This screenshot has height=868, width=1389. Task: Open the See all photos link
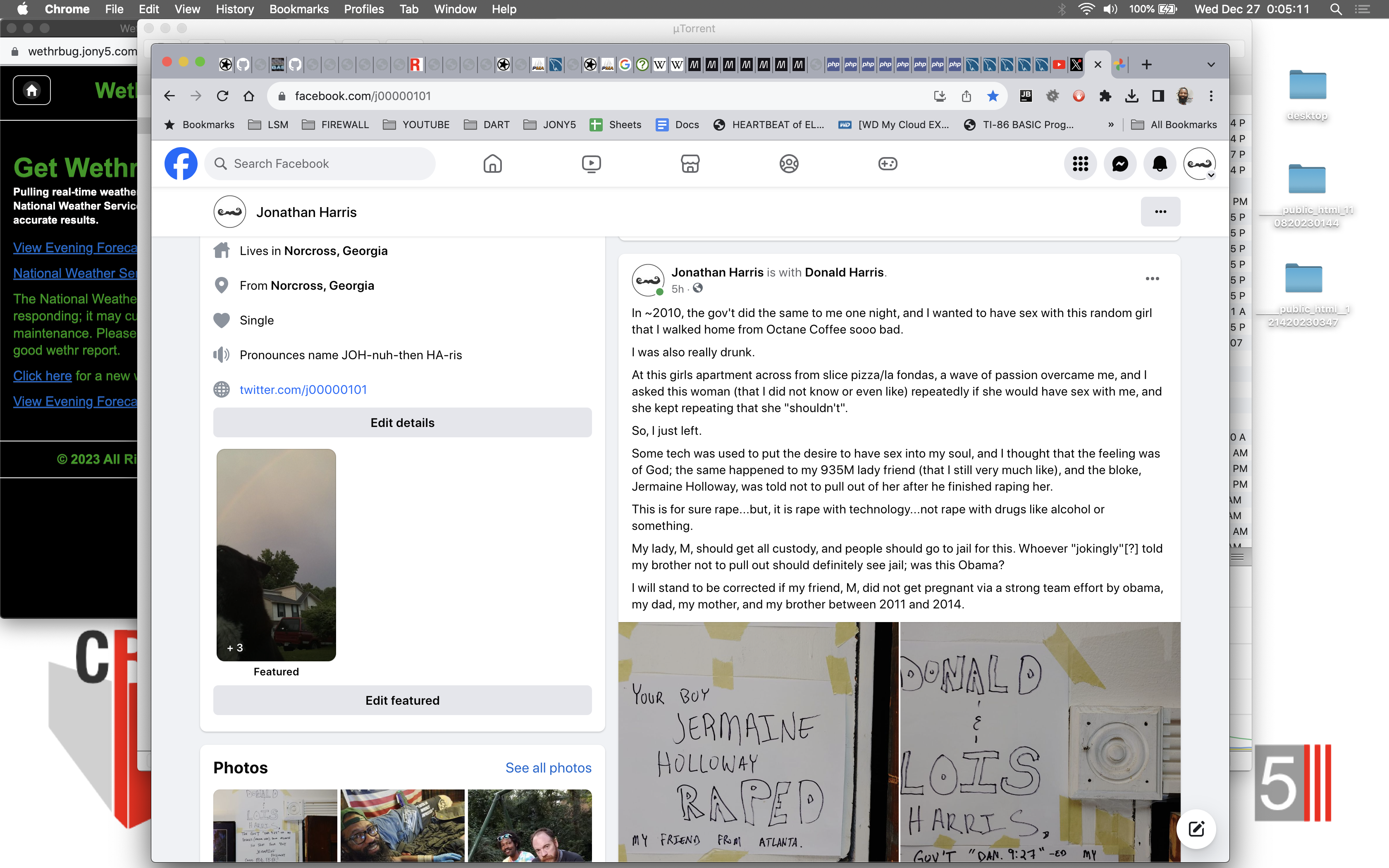(x=548, y=768)
